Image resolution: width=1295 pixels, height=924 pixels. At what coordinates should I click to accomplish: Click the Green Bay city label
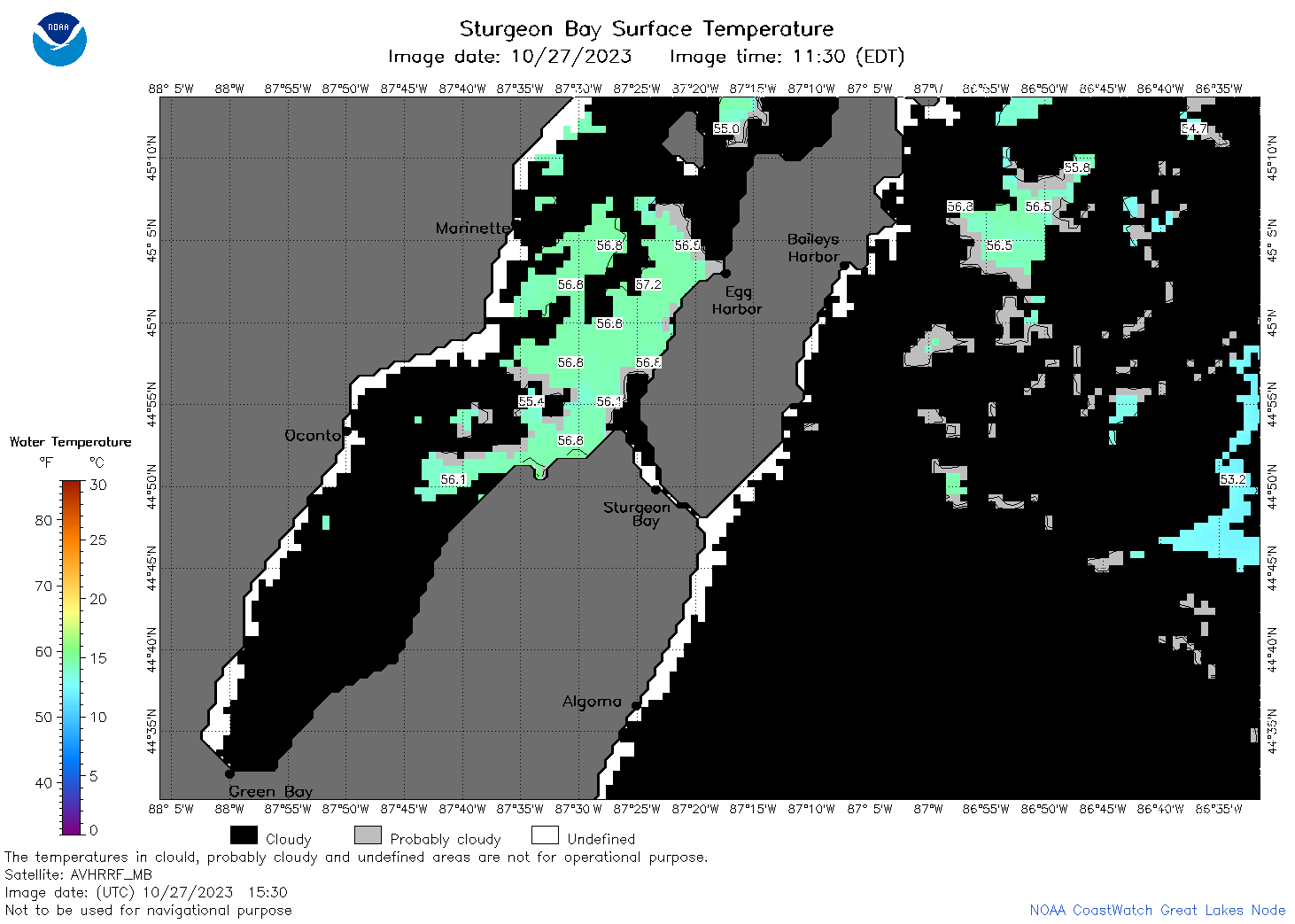(x=271, y=791)
